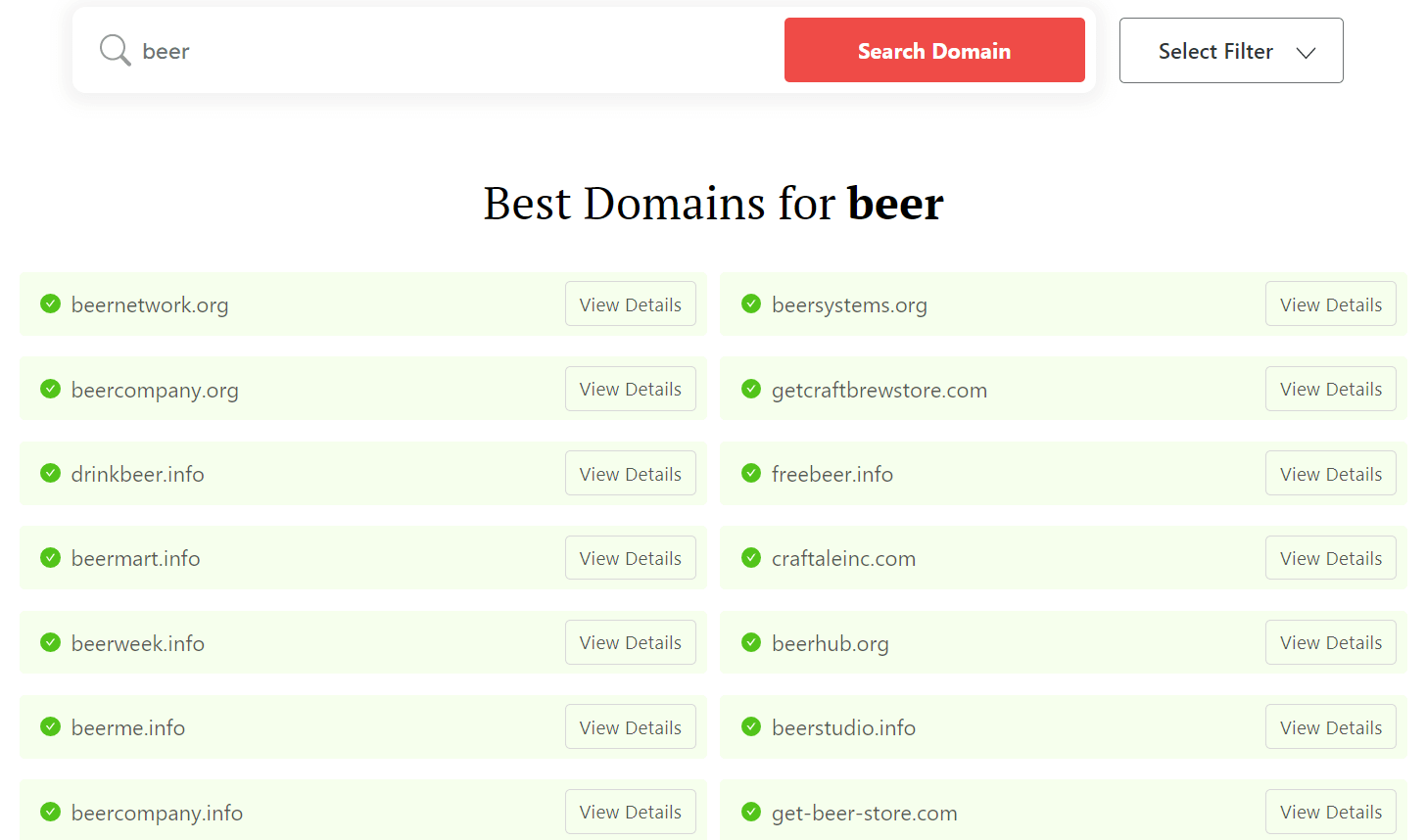The width and height of the screenshot is (1426, 840).
Task: View Details for drinkbeer.info
Action: [631, 474]
